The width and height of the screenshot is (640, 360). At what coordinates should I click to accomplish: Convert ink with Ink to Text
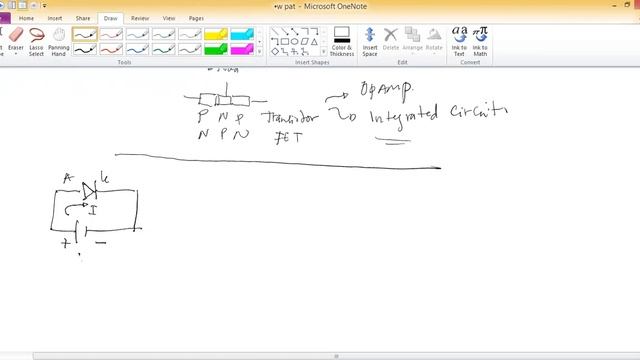tap(459, 42)
